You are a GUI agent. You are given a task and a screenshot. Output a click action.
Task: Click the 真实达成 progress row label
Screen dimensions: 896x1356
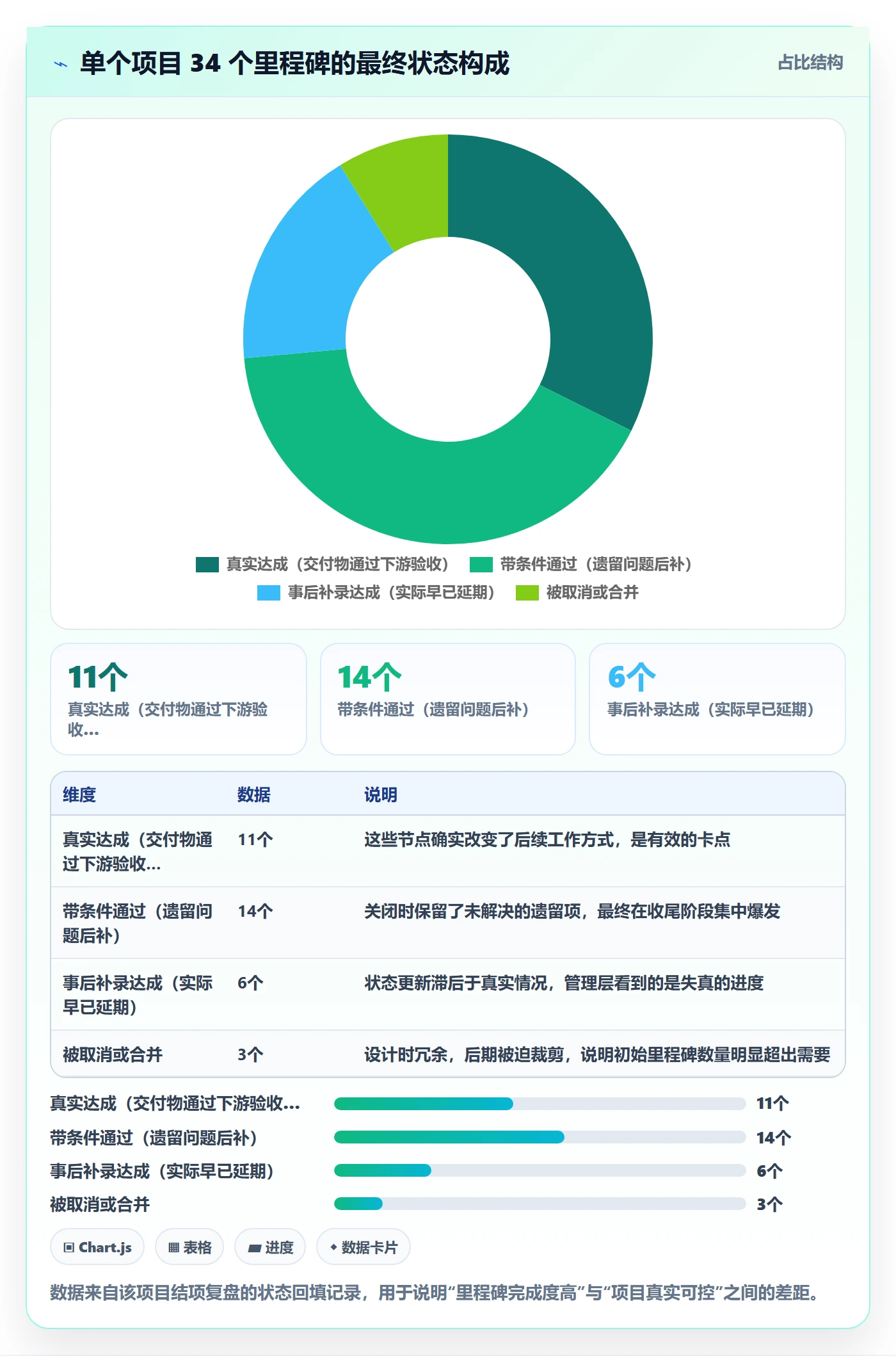[x=175, y=1104]
